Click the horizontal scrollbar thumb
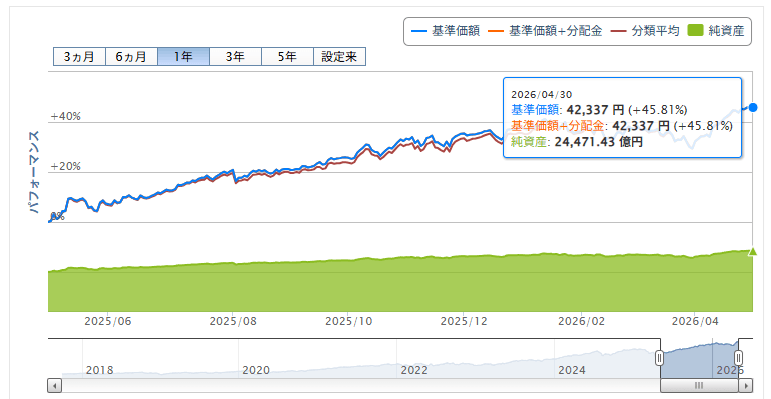This screenshot has width=771, height=399. [700, 385]
